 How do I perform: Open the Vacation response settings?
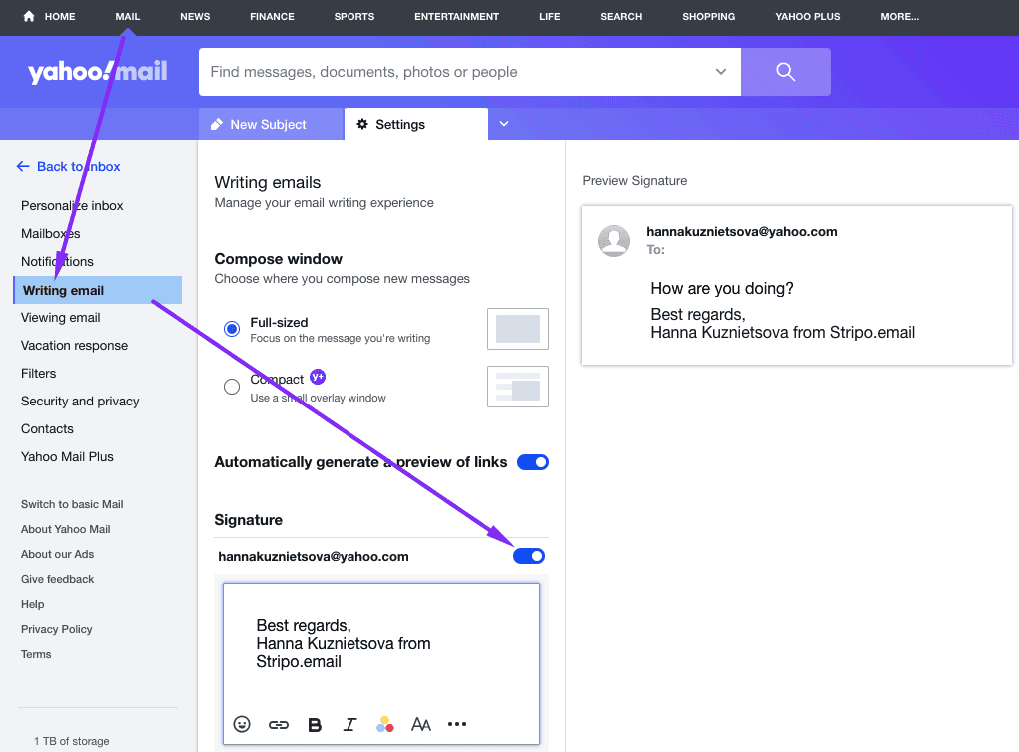click(75, 345)
